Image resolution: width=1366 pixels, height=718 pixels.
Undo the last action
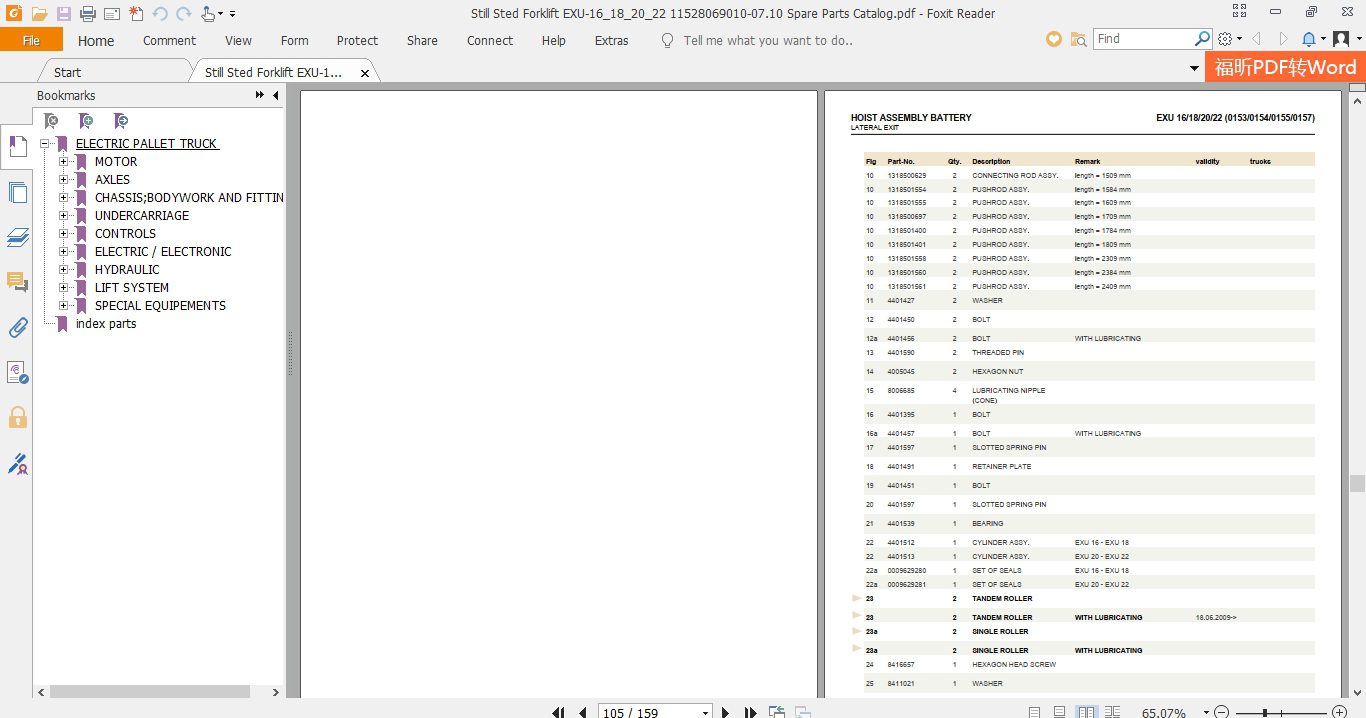click(x=160, y=14)
